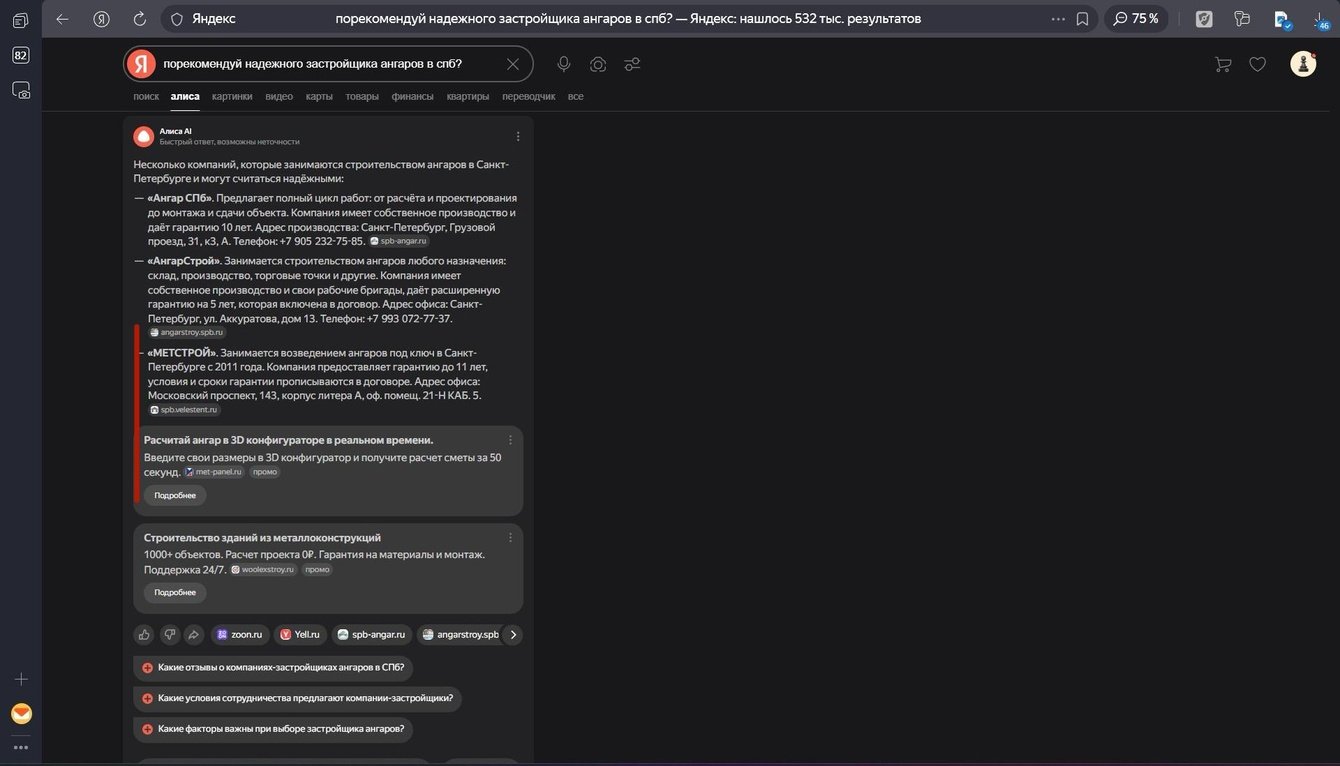
Task: Reset the 75 % page zoom
Action: click(1136, 18)
